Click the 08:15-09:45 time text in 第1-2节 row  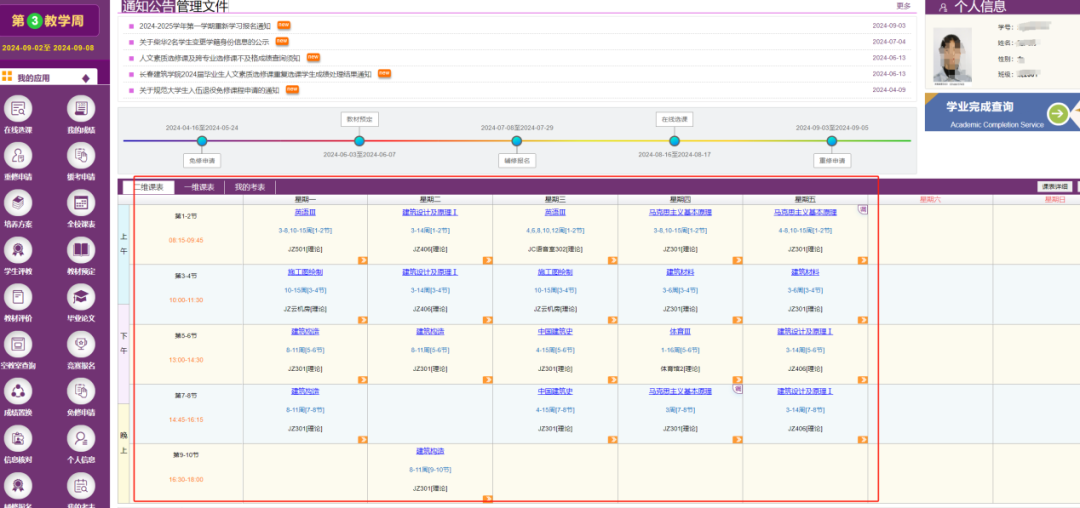(186, 240)
